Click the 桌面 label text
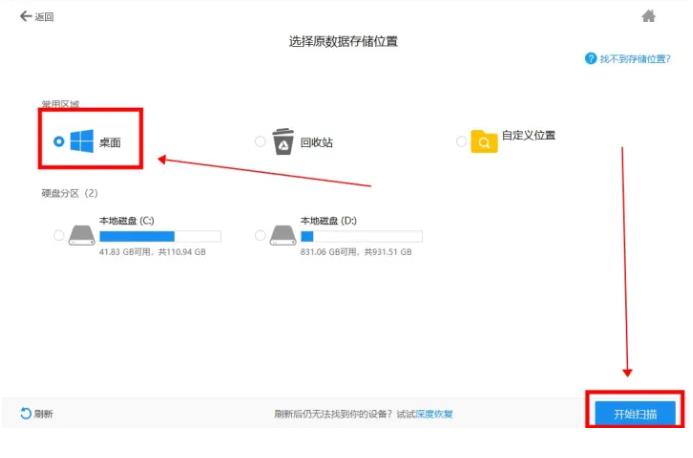Image resolution: width=693 pixels, height=458 pixels. [110, 142]
